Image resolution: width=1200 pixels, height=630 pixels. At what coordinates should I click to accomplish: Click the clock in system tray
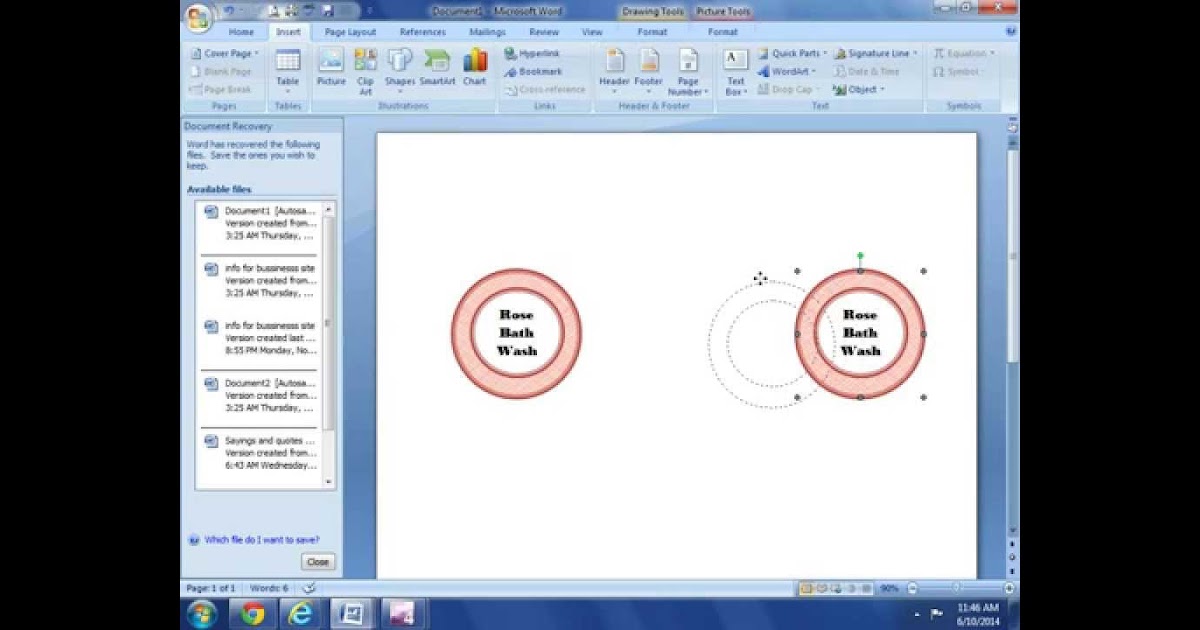(x=977, y=614)
